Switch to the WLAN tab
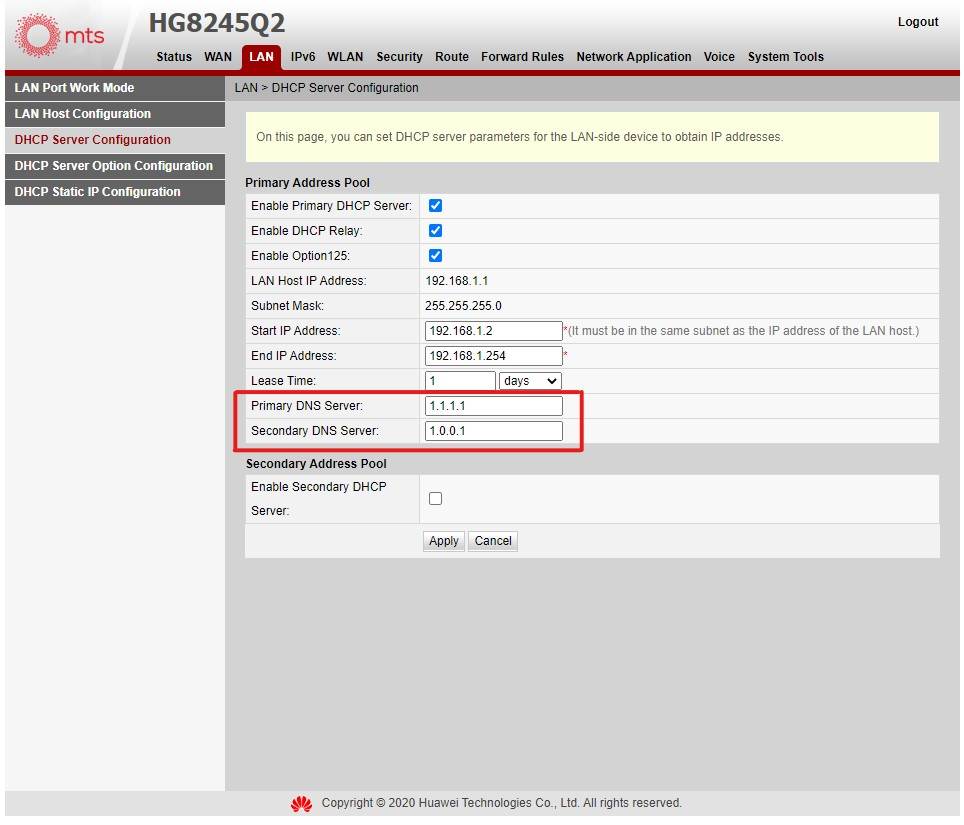Screen dimensions: 964x825 (x=345, y=57)
